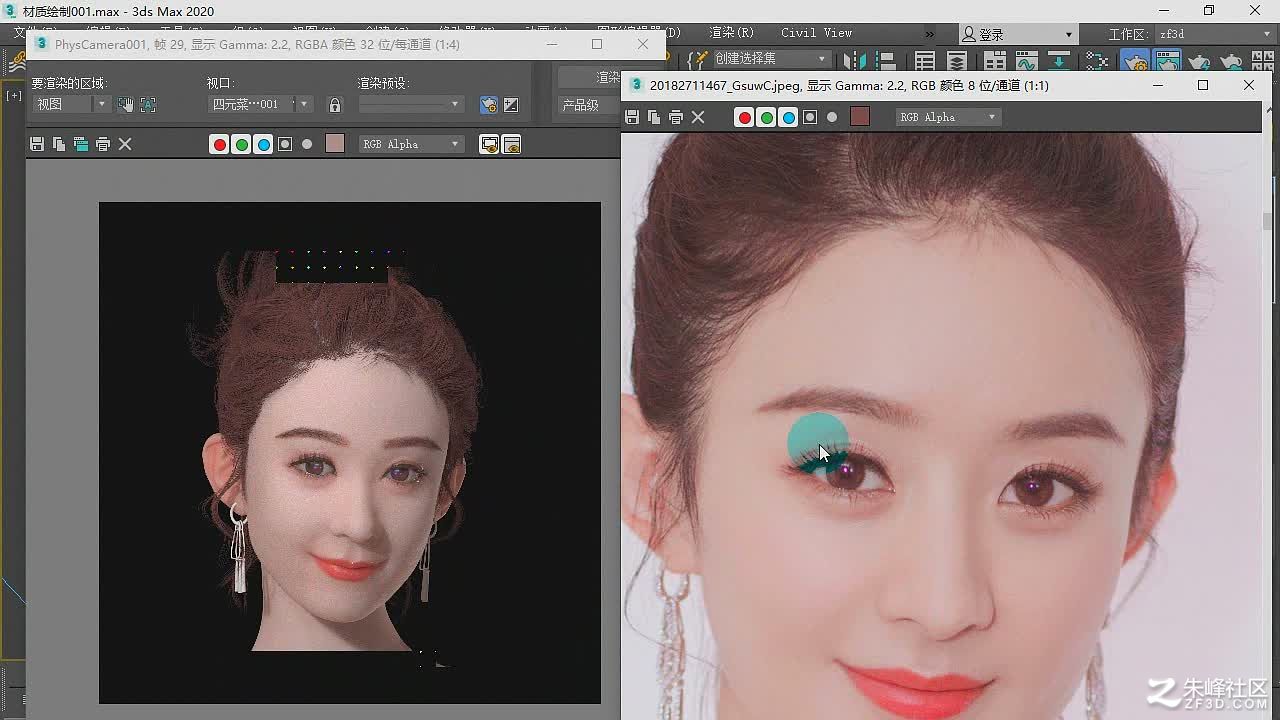This screenshot has width=1280, height=720.
Task: Copy image in PhysCamera001 render window
Action: tap(59, 144)
